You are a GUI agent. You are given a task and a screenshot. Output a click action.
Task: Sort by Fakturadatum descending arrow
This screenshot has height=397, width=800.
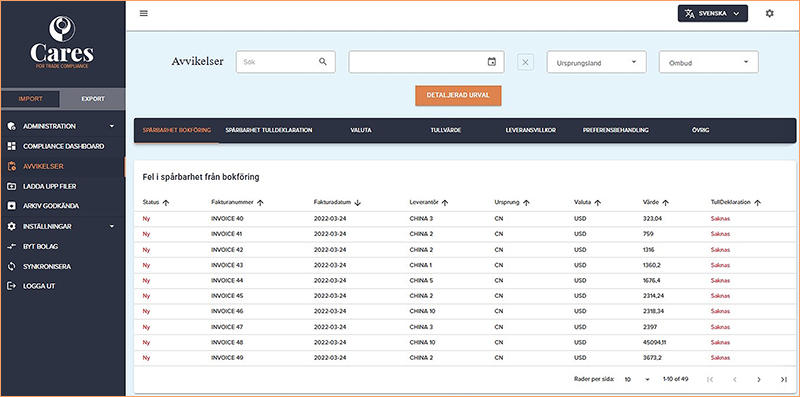click(358, 203)
